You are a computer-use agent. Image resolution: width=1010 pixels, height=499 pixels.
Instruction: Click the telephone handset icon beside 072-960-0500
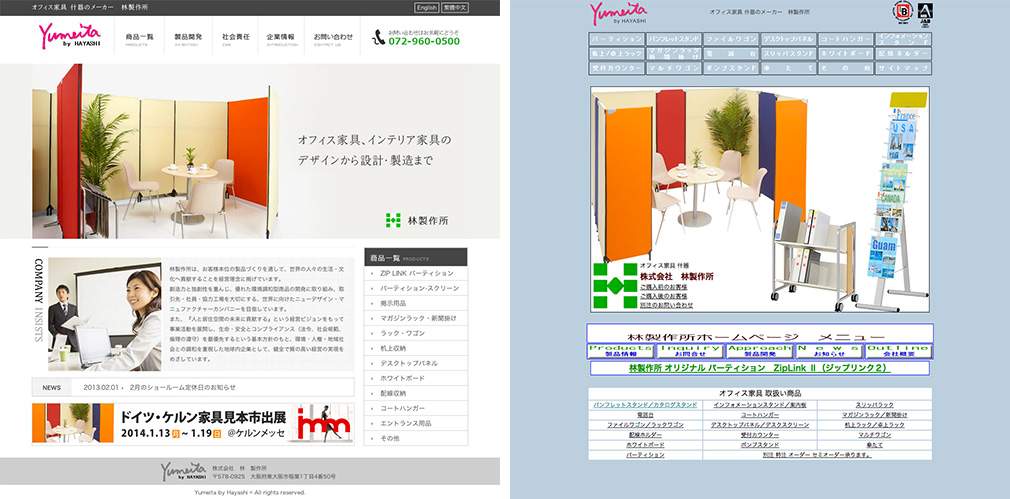pyautogui.click(x=378, y=37)
